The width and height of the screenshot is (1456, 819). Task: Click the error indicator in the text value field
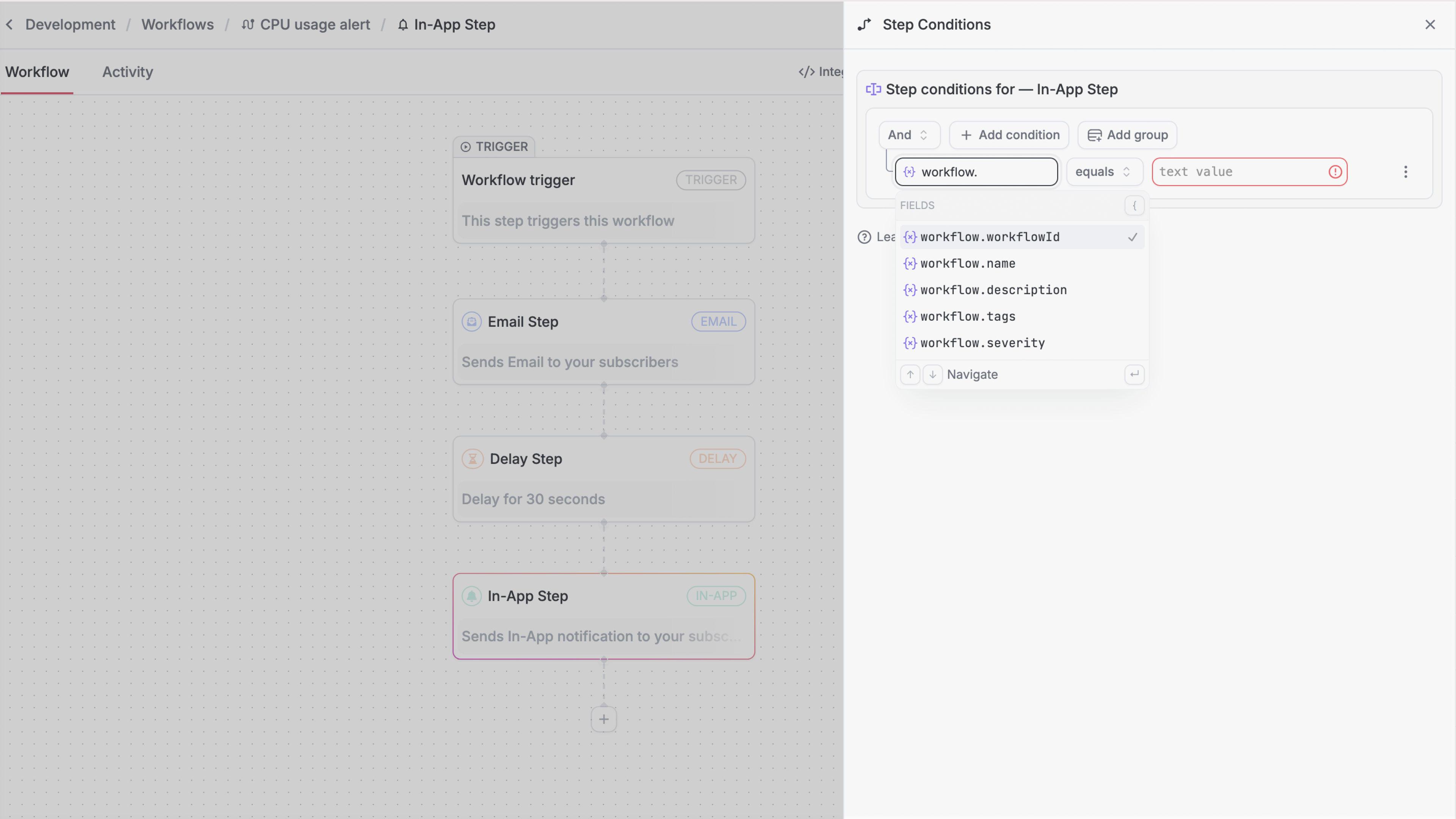(1335, 172)
